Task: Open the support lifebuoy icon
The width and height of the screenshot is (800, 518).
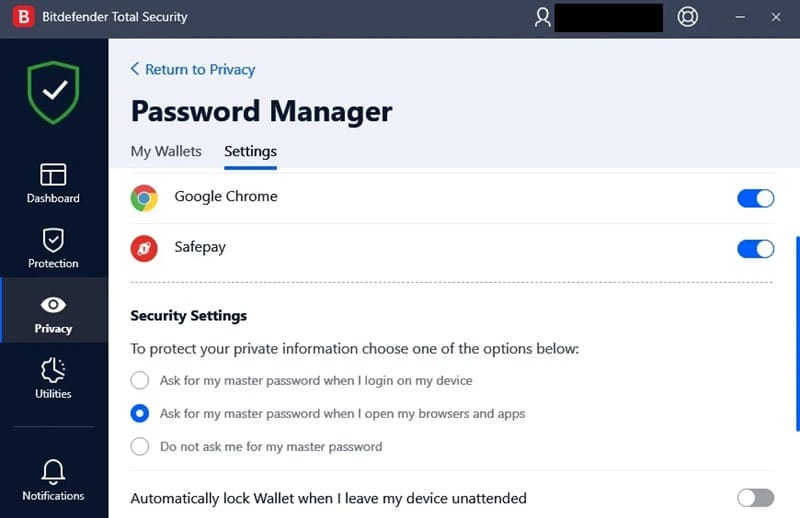Action: click(x=687, y=17)
